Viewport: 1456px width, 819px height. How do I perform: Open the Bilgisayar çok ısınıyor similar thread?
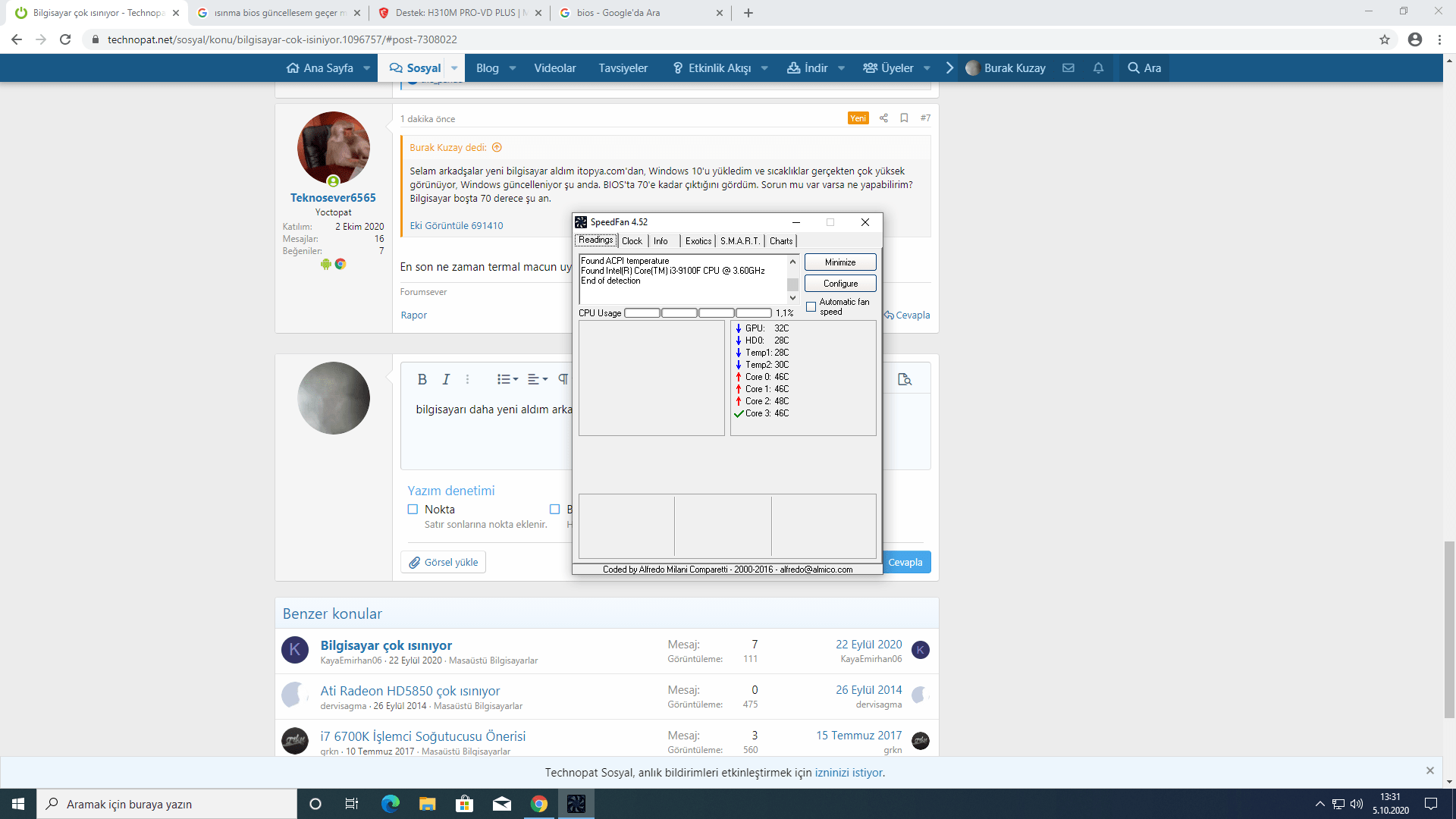click(x=386, y=645)
